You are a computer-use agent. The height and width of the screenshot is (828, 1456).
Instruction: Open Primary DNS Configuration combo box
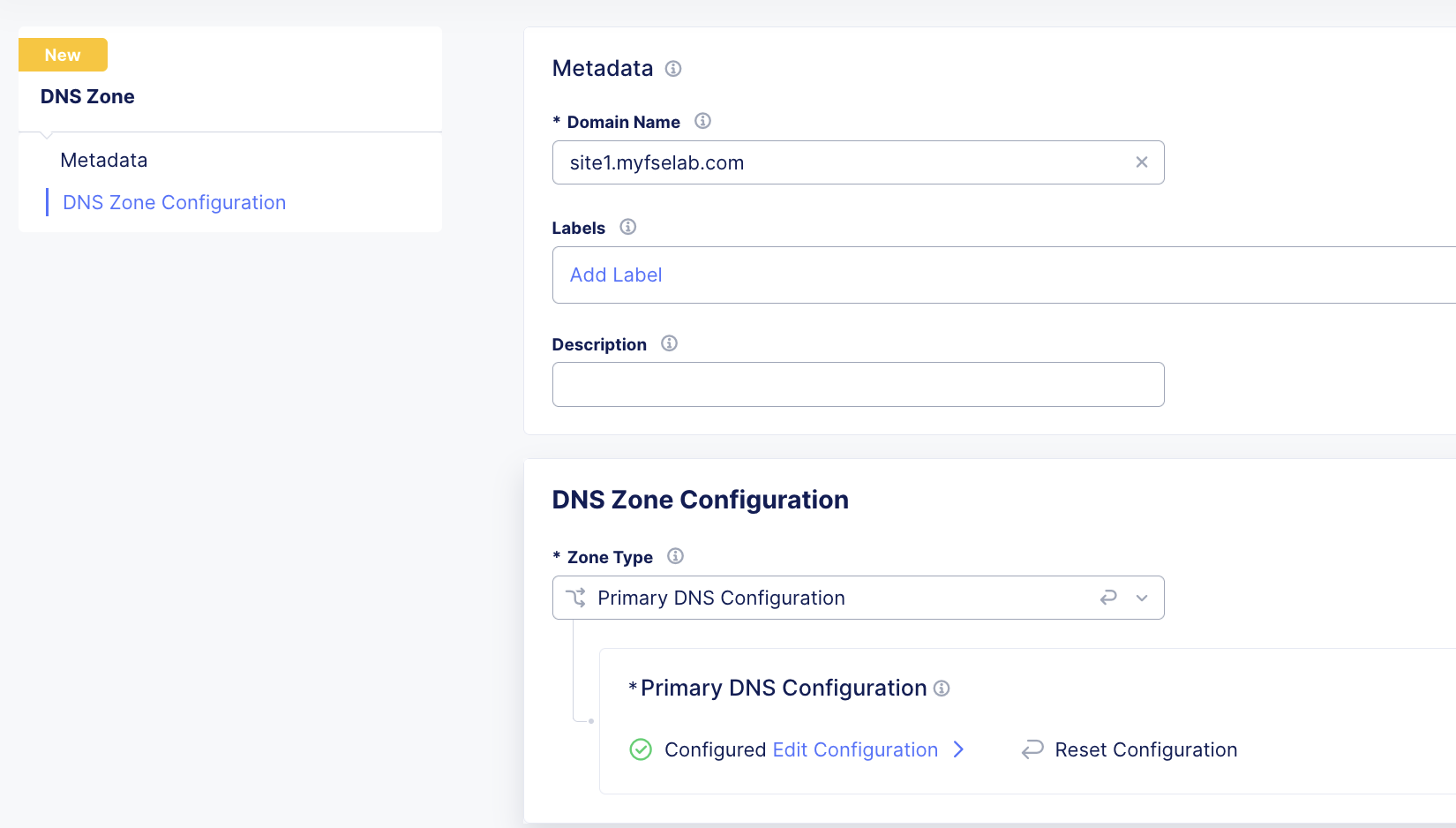coord(858,598)
